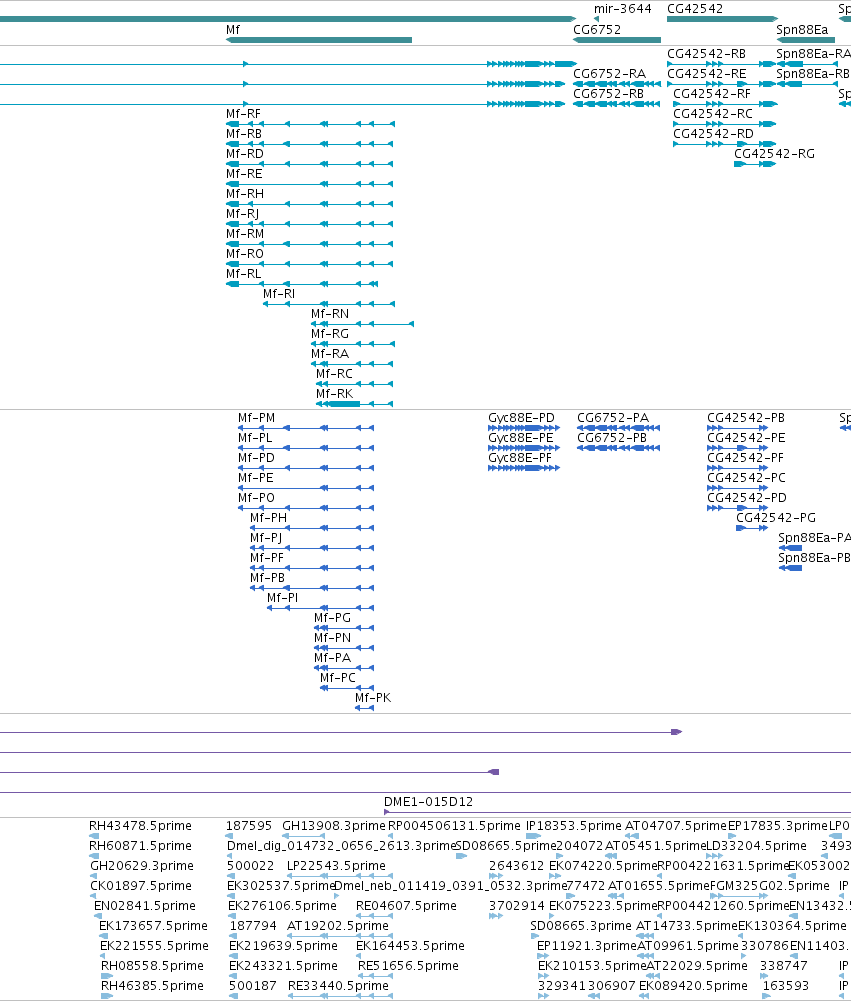Viewport: 851px width, 1001px height.
Task: Select polypeptide Mf-PM
Action: pos(257,418)
